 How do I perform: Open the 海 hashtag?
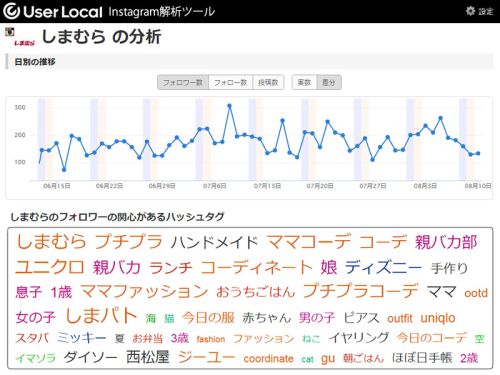click(151, 318)
